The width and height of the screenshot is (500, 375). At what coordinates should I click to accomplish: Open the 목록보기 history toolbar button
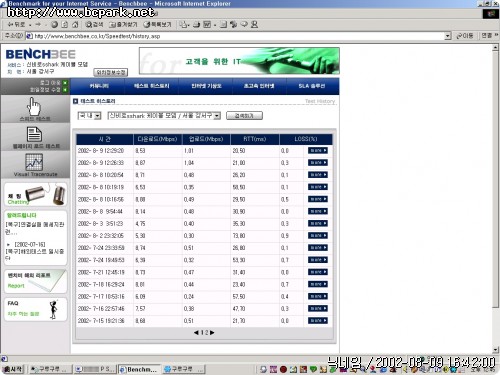point(157,25)
